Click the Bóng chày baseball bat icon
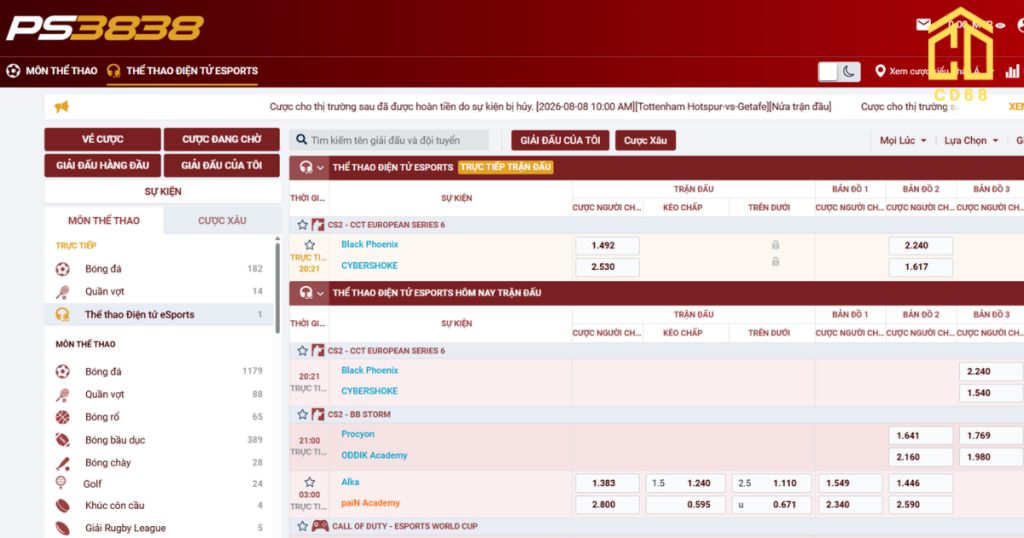1024x538 pixels. (63, 462)
